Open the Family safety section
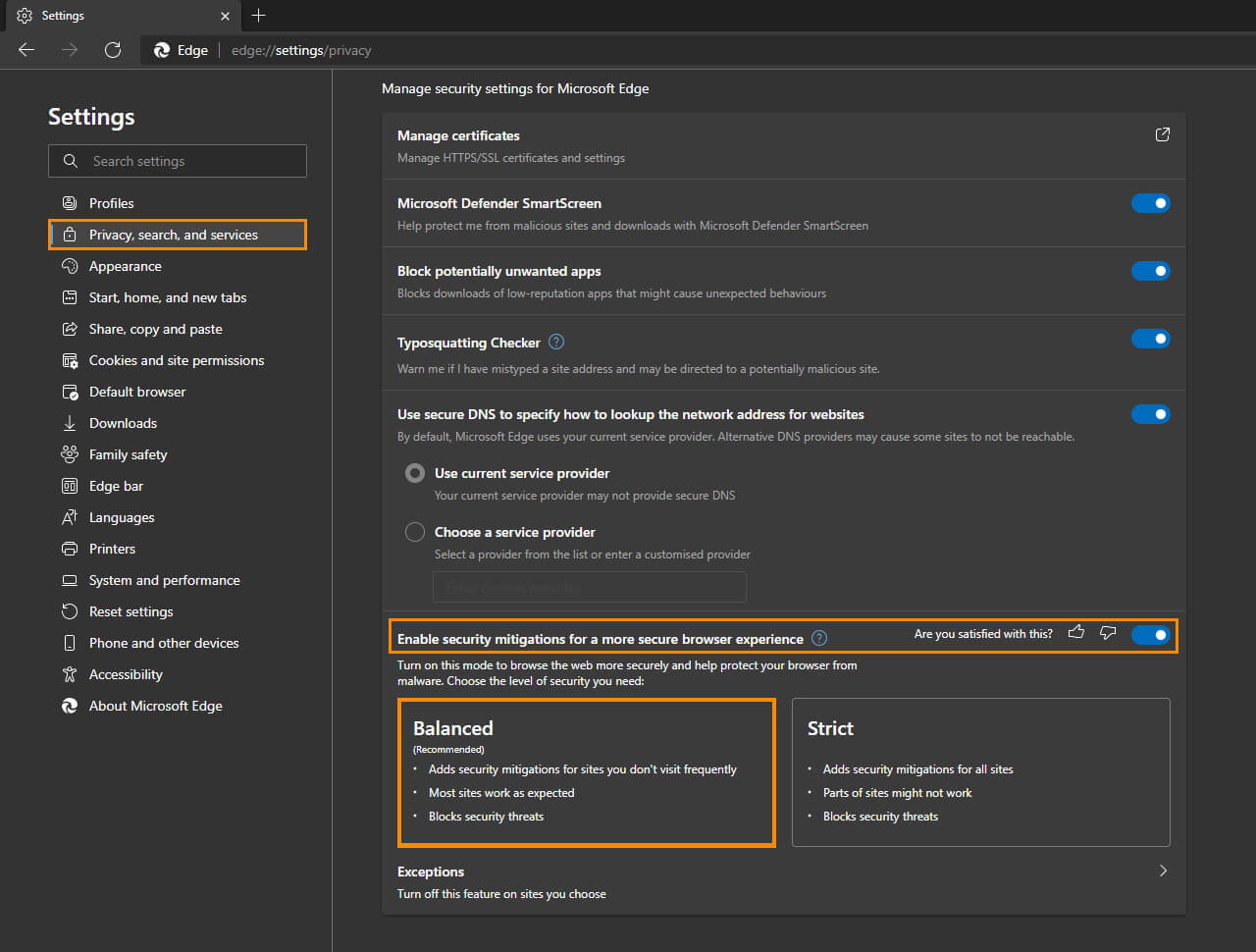 pyautogui.click(x=178, y=454)
